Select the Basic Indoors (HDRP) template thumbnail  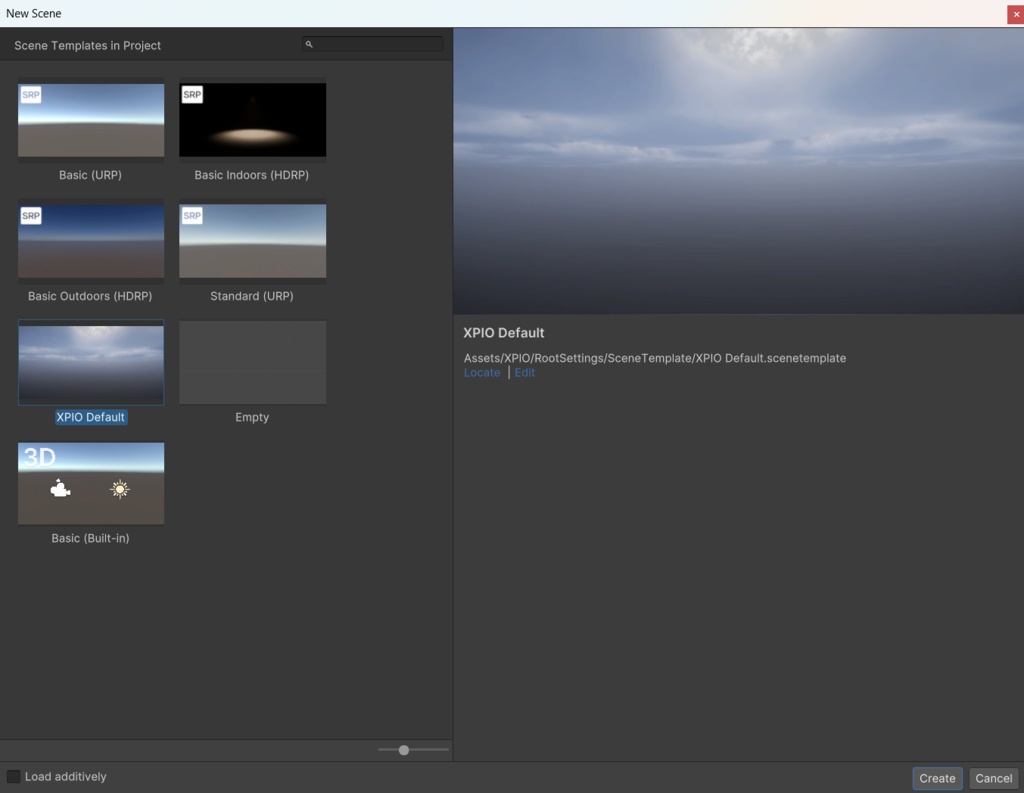click(252, 120)
